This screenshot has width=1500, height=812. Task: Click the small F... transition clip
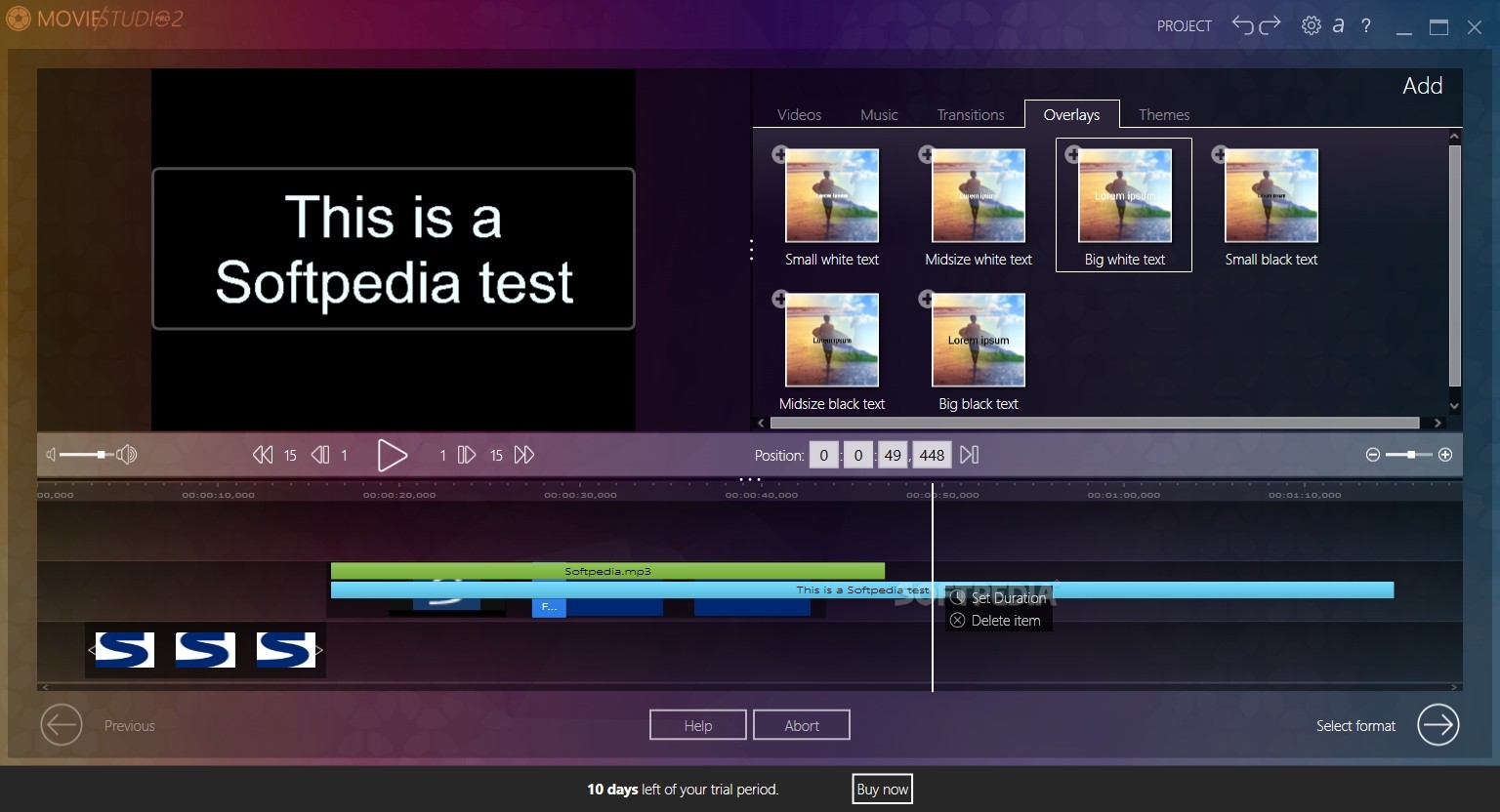click(x=549, y=607)
